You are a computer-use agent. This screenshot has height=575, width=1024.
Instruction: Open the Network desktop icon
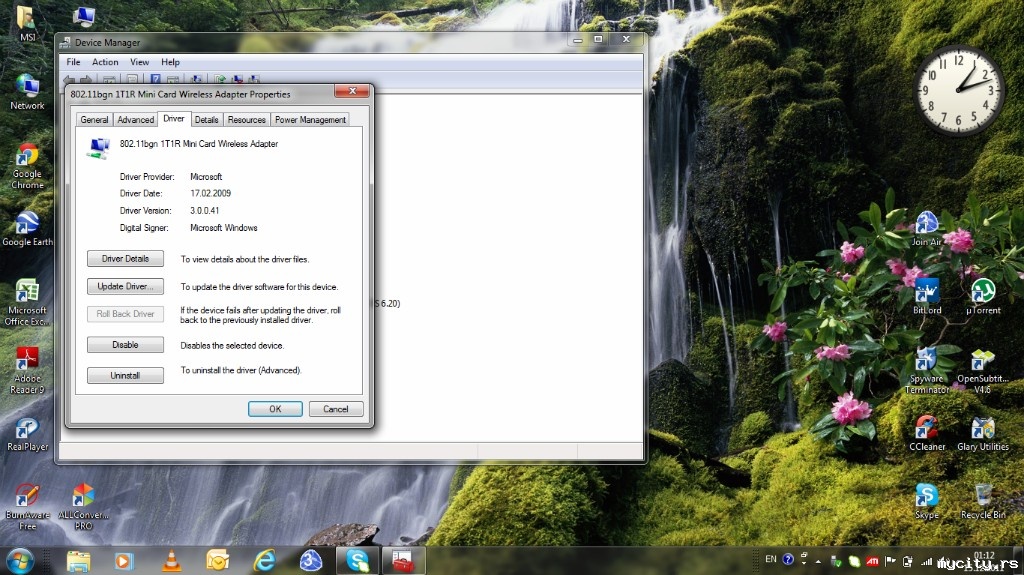27,92
